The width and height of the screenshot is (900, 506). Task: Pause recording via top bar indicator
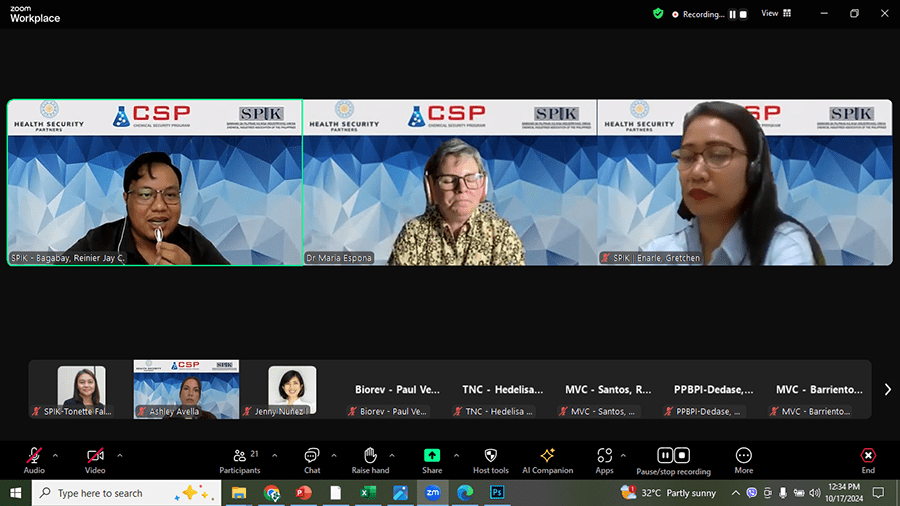[732, 14]
